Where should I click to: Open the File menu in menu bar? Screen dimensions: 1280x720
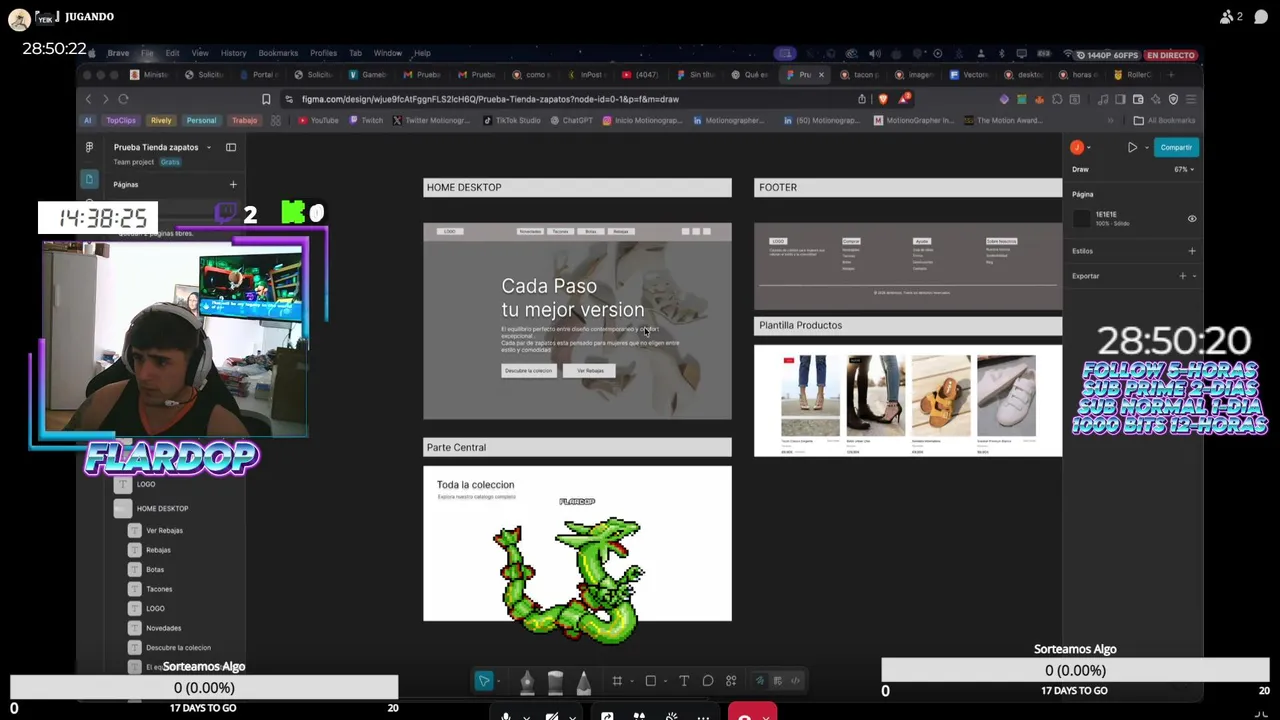(x=147, y=53)
